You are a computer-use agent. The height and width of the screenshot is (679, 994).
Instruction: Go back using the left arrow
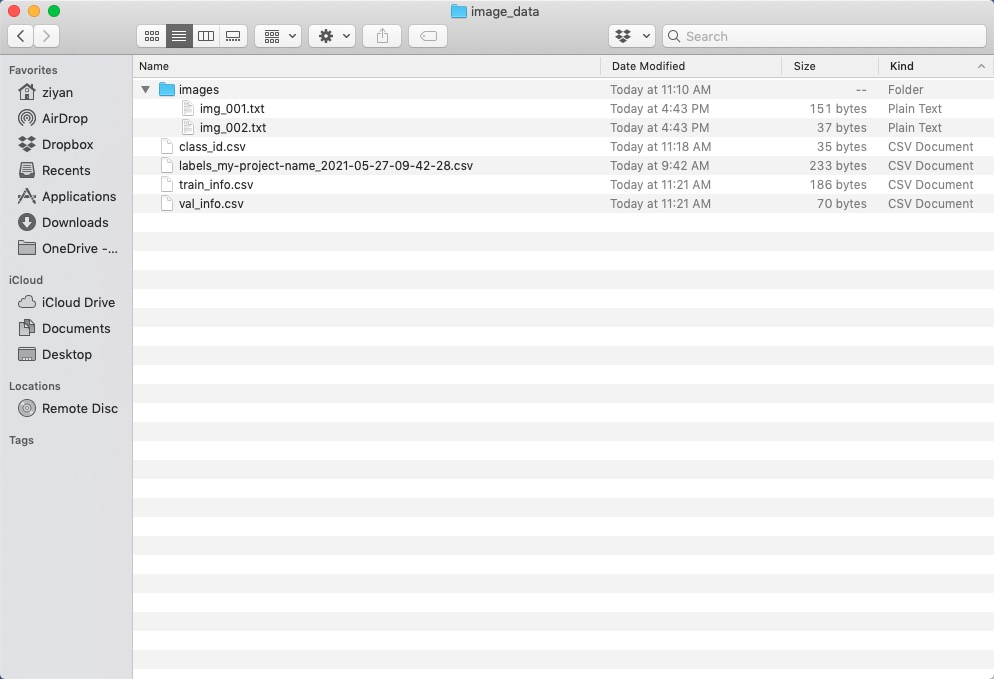[x=20, y=36]
